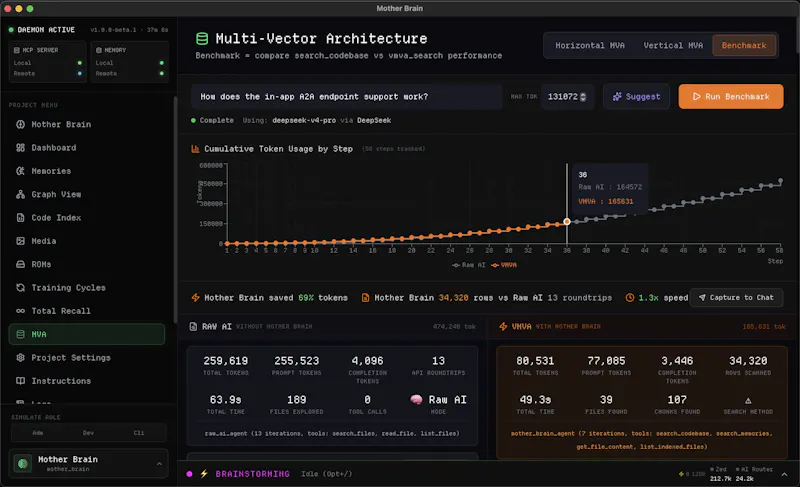
Task: Click the Multi-Vector Architecture header database icon
Action: click(202, 39)
